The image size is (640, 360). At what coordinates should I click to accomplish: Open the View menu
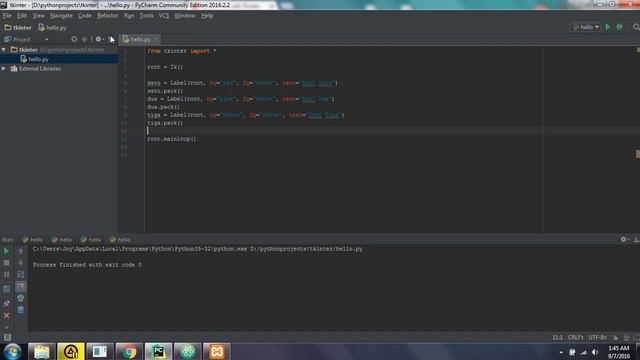(x=38, y=16)
